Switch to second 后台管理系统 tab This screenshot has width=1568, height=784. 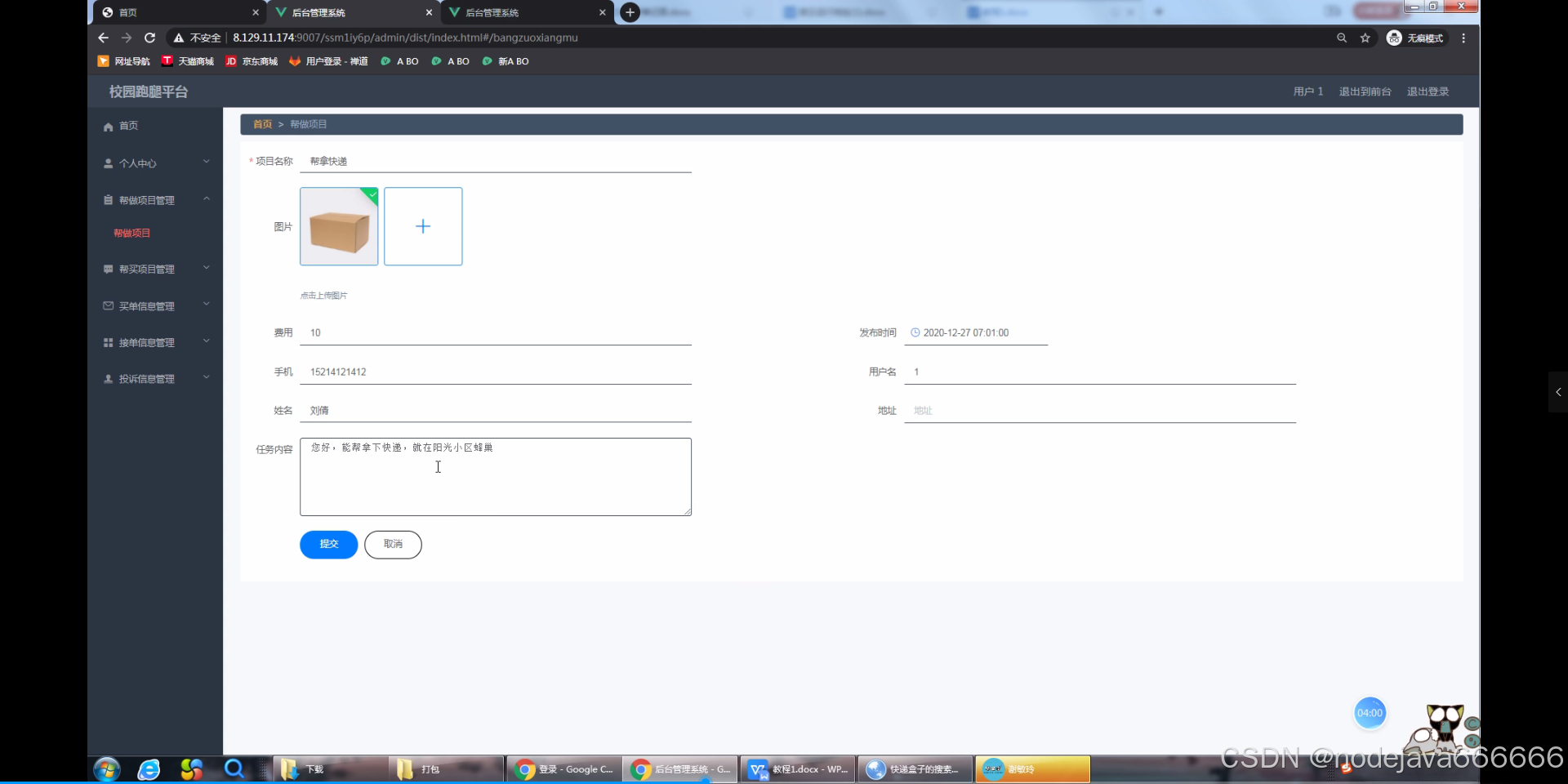point(528,12)
